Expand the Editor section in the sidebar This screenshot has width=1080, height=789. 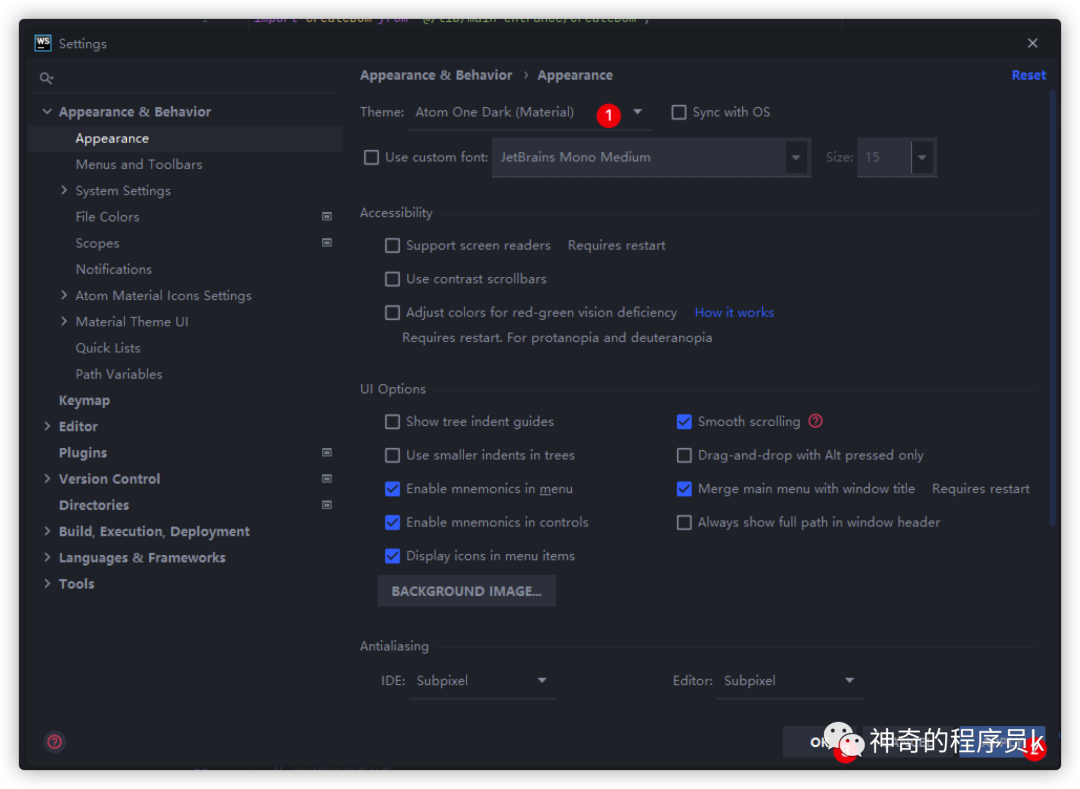tap(46, 426)
